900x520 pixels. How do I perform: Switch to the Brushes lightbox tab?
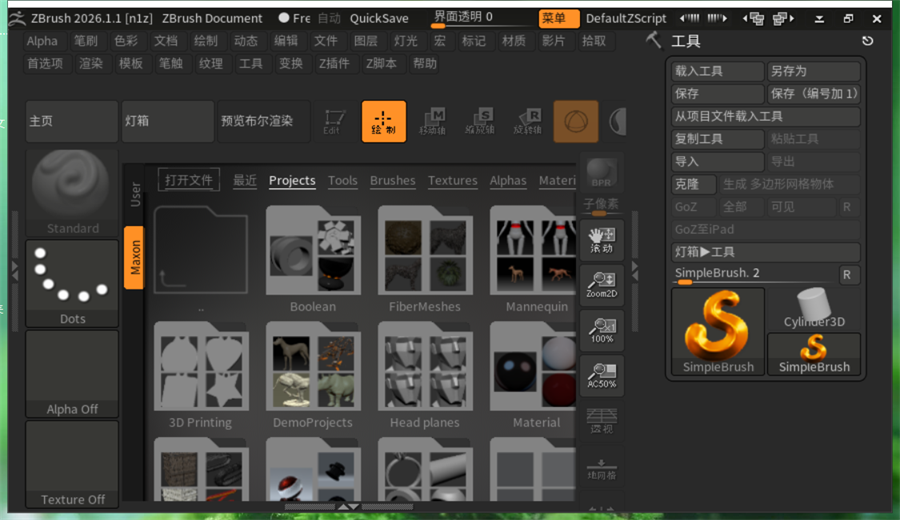(x=393, y=180)
